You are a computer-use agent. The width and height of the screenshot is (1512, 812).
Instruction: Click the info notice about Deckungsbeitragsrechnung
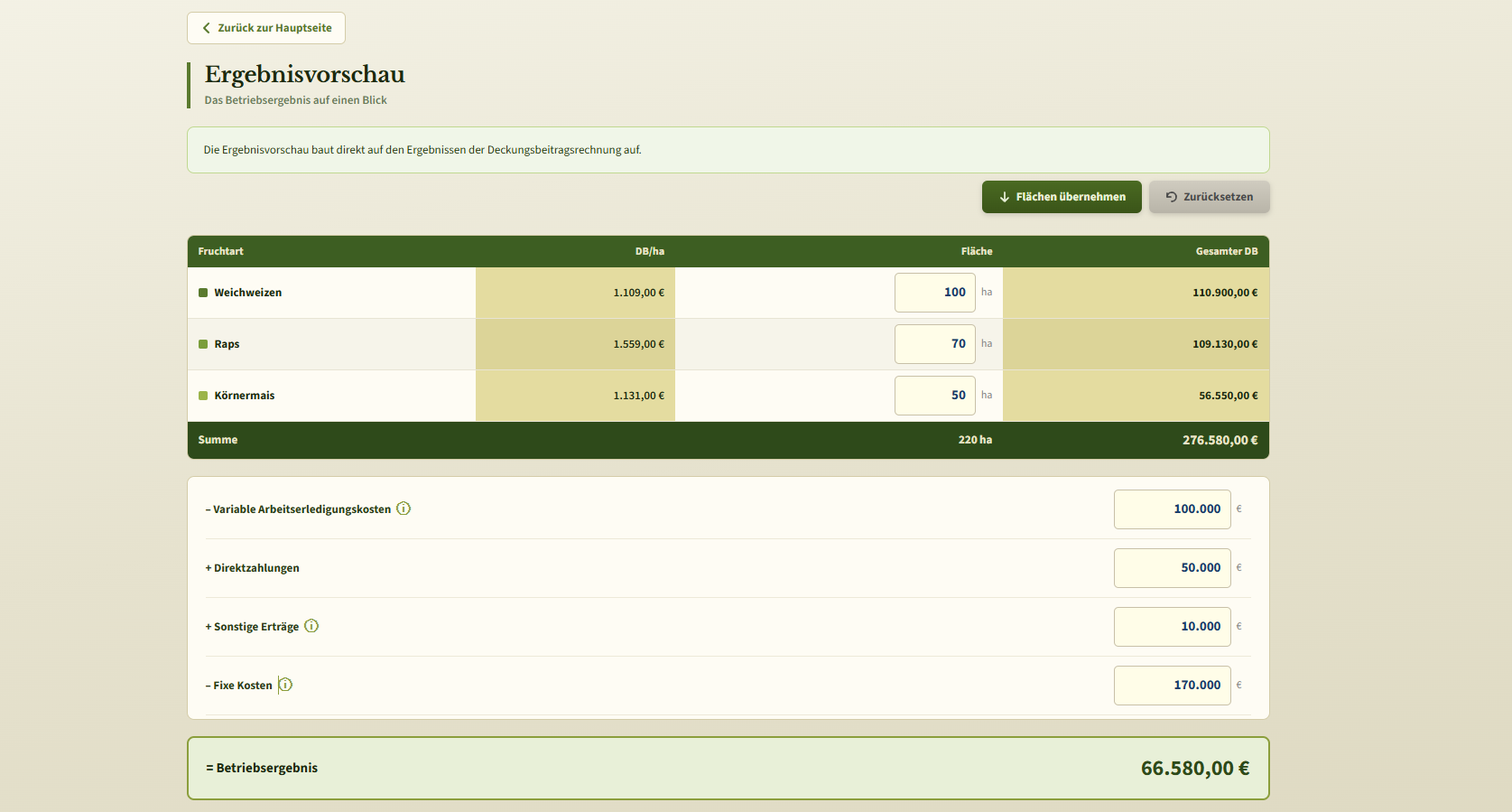728,150
